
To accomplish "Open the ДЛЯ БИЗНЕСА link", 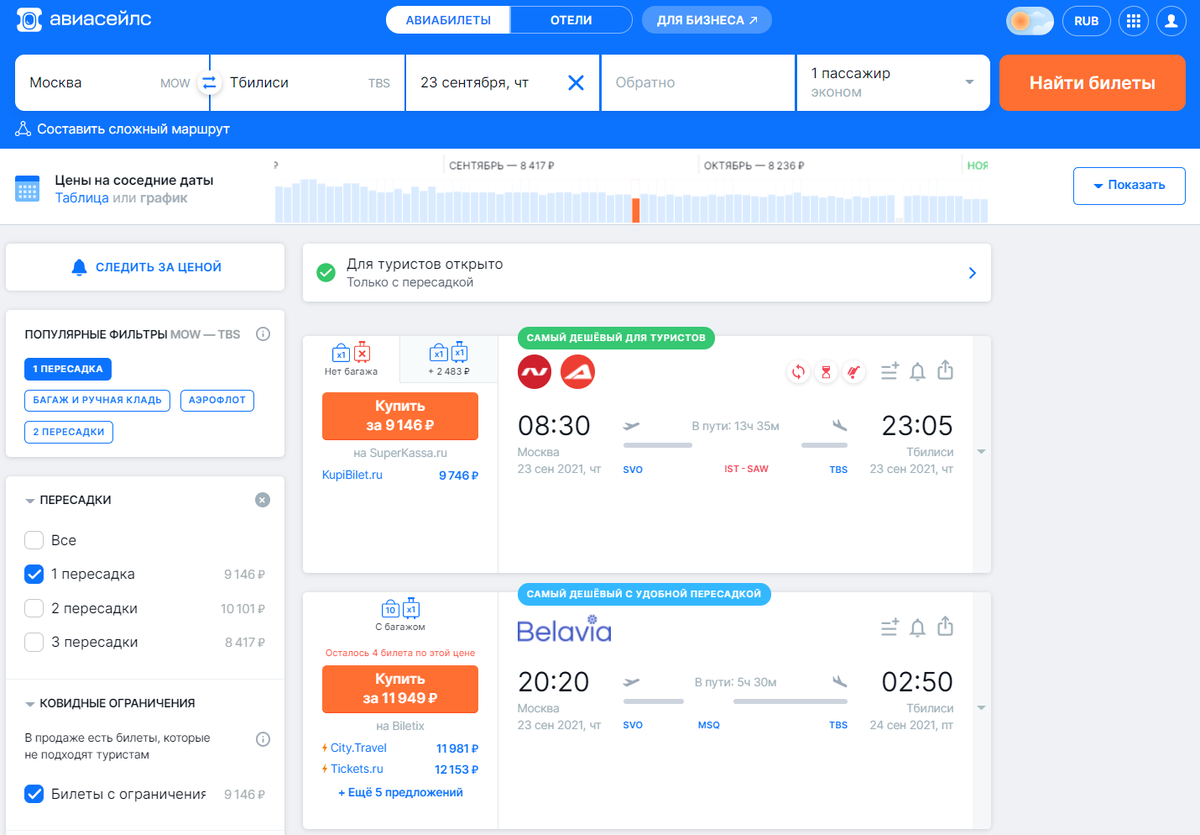I will (707, 20).
